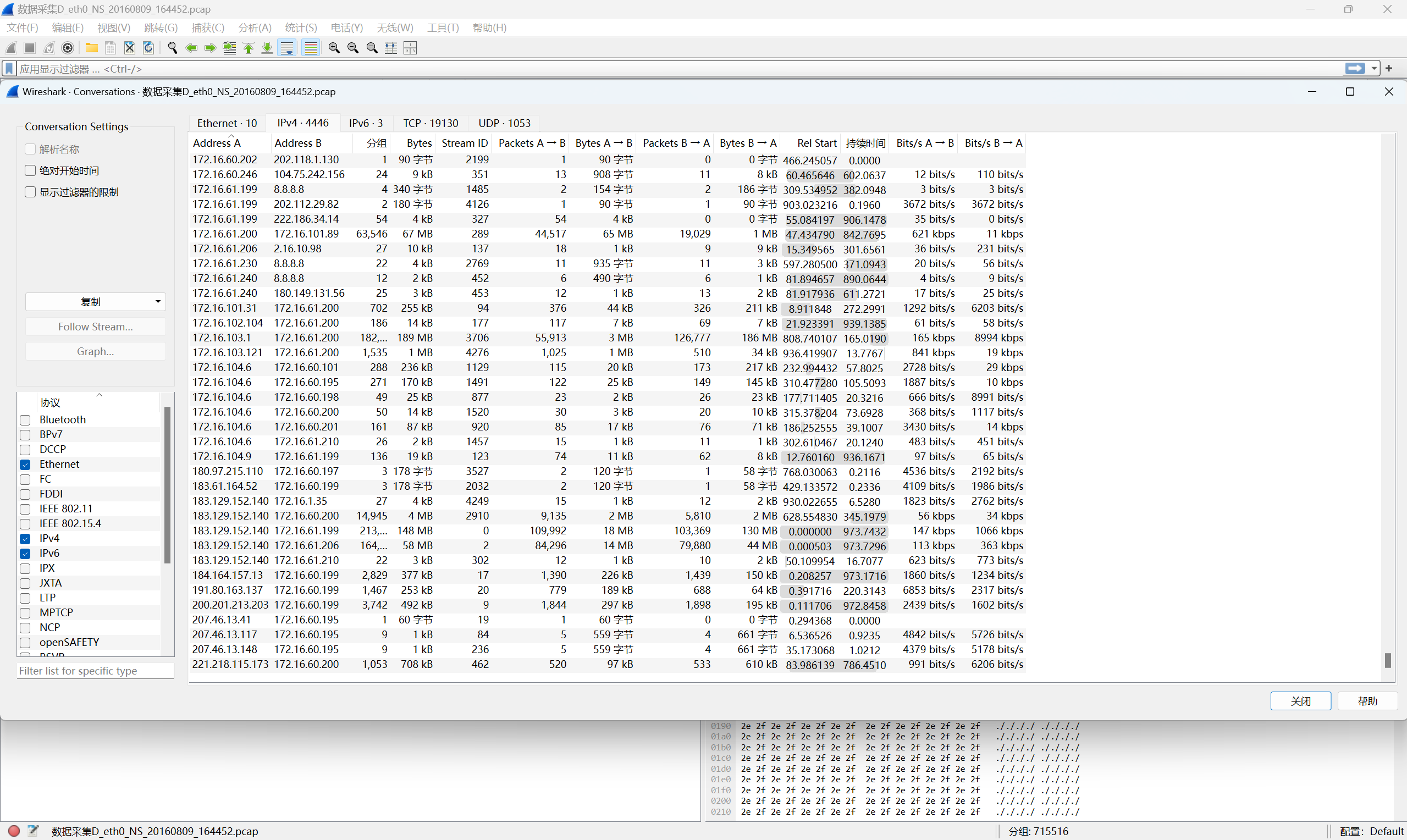Click expert info red circle in status bar
This screenshot has width=1407, height=840.
[14, 830]
